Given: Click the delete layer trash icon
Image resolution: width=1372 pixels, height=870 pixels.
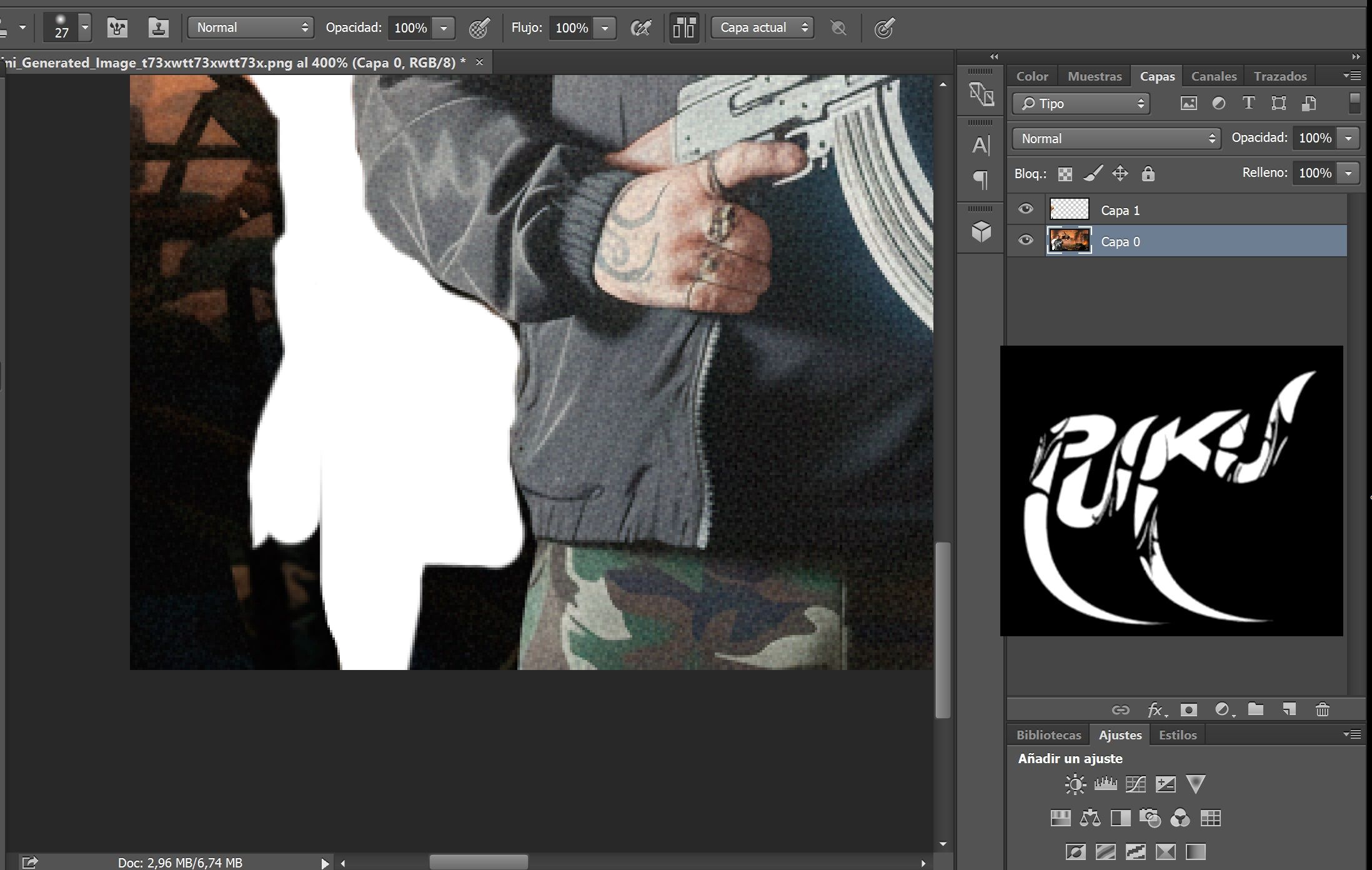Looking at the screenshot, I should pos(1322,709).
